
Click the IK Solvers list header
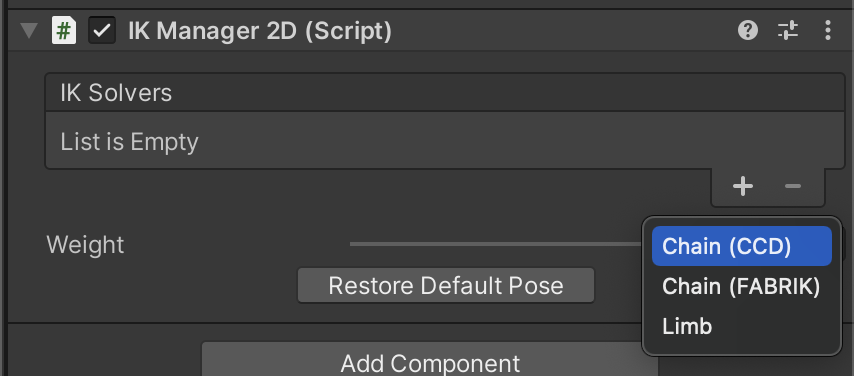pos(444,93)
